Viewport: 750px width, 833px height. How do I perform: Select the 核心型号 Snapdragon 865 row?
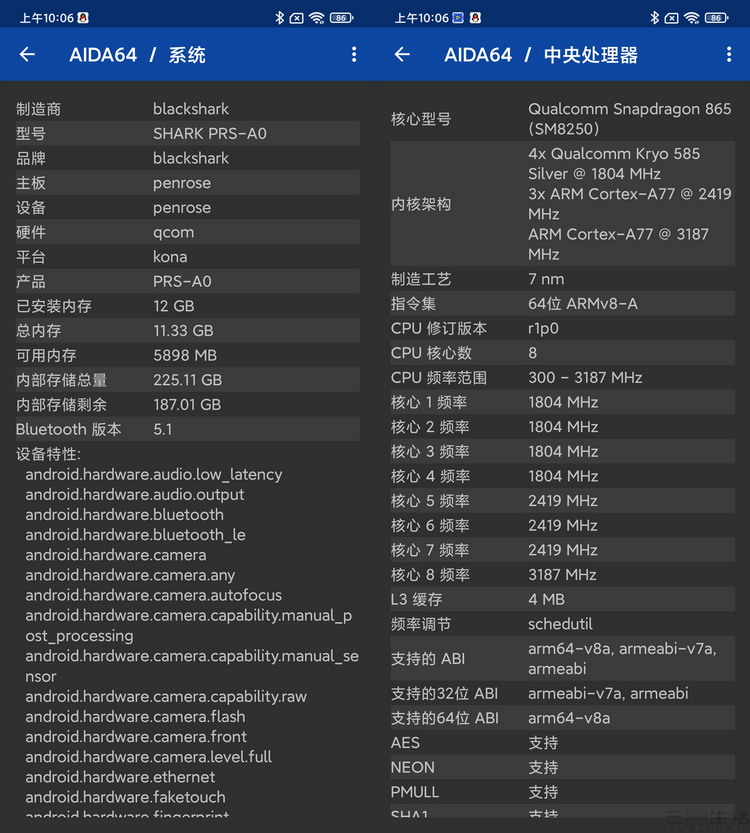click(x=562, y=119)
